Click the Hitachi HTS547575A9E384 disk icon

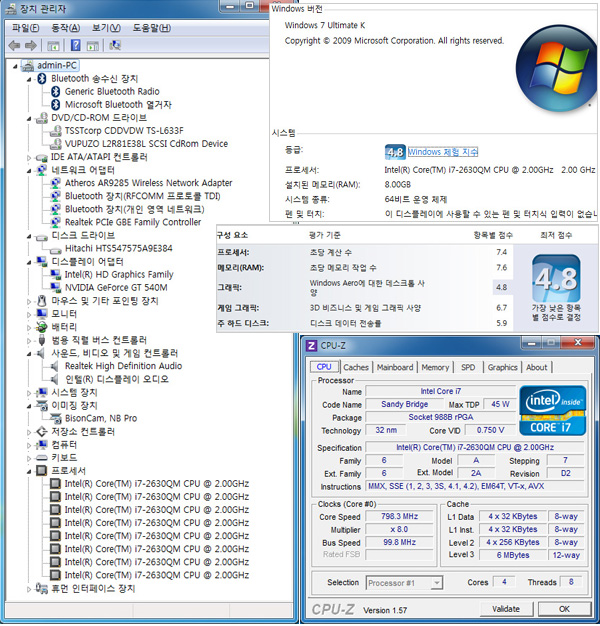pos(55,249)
